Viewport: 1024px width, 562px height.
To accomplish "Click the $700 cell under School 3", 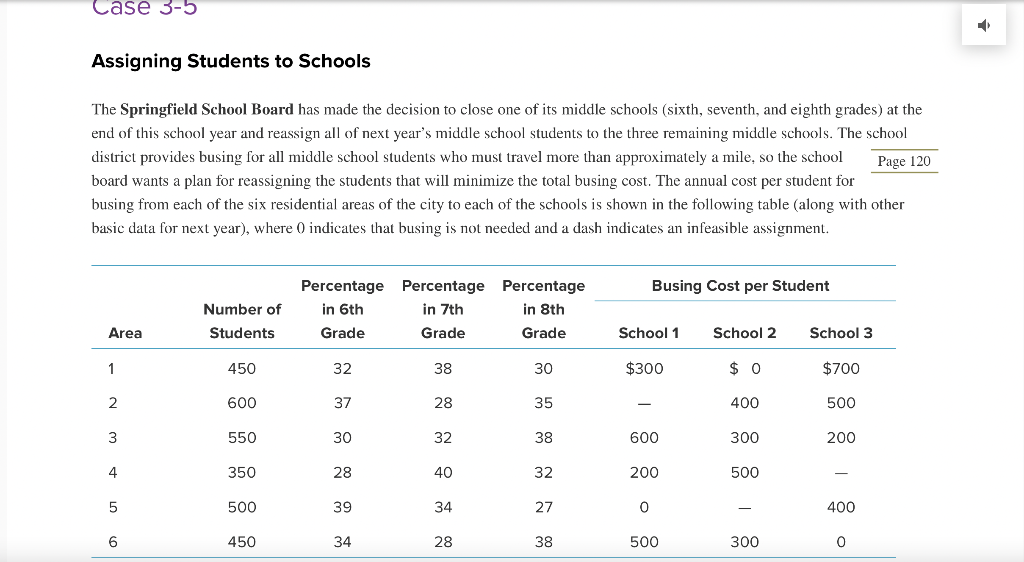I will [x=841, y=369].
